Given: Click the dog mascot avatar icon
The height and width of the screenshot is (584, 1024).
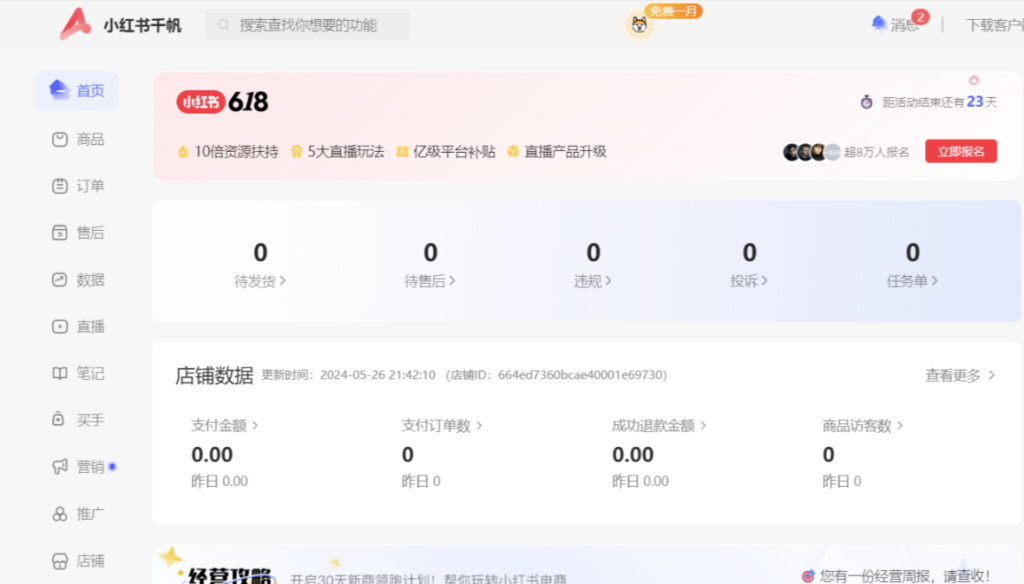Looking at the screenshot, I should click(x=639, y=25).
